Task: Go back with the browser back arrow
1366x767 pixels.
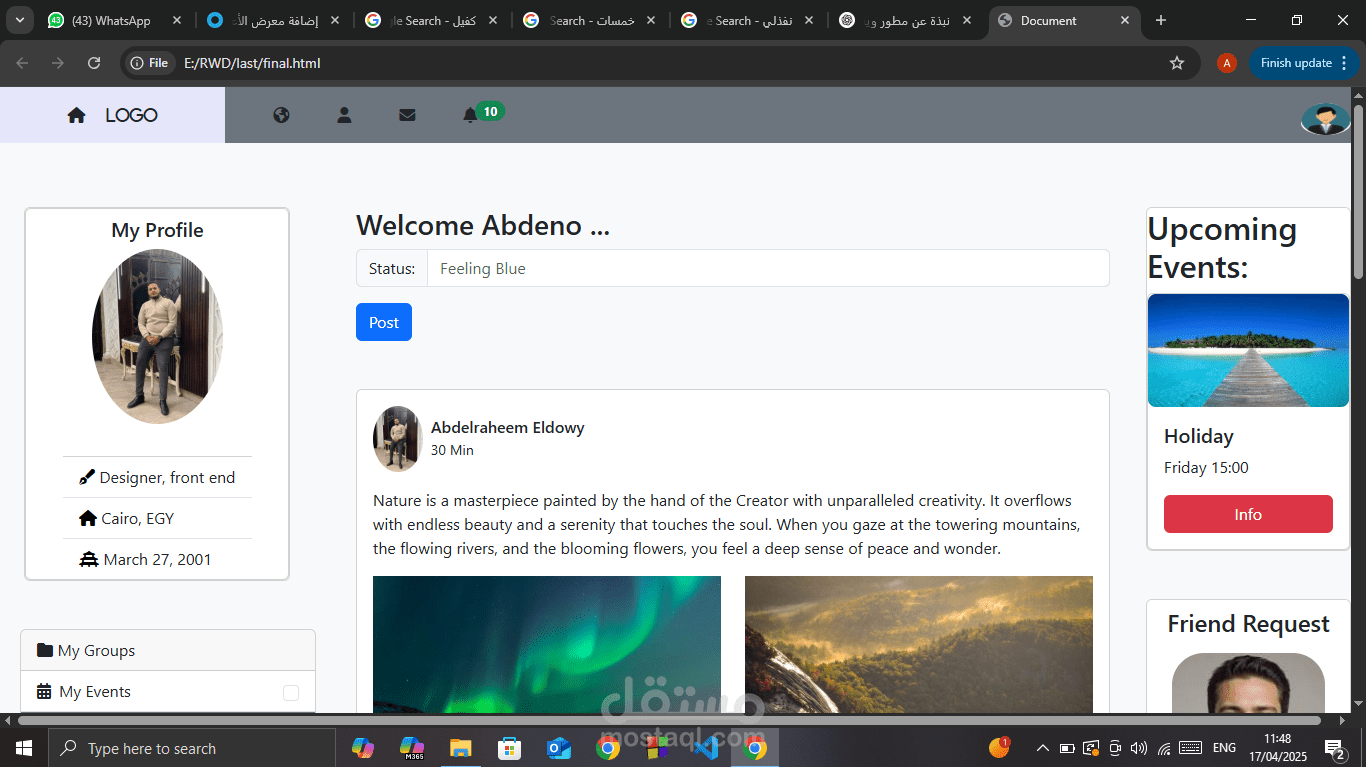Action: click(x=23, y=63)
